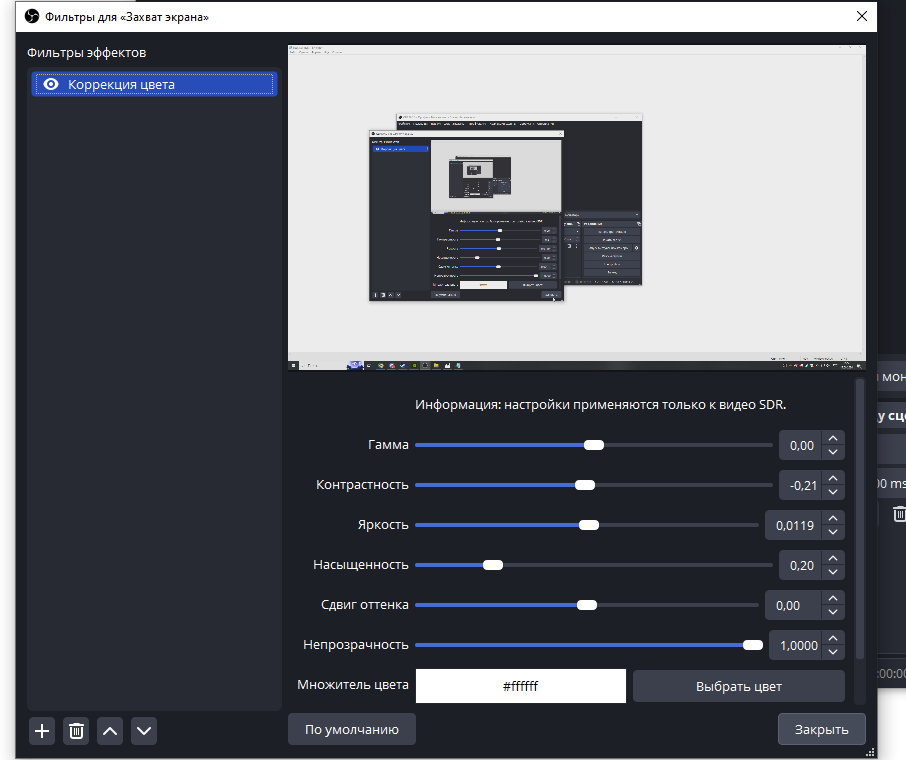
Task: Click the Сдвиг оттенка value field 0,00
Action: (794, 606)
